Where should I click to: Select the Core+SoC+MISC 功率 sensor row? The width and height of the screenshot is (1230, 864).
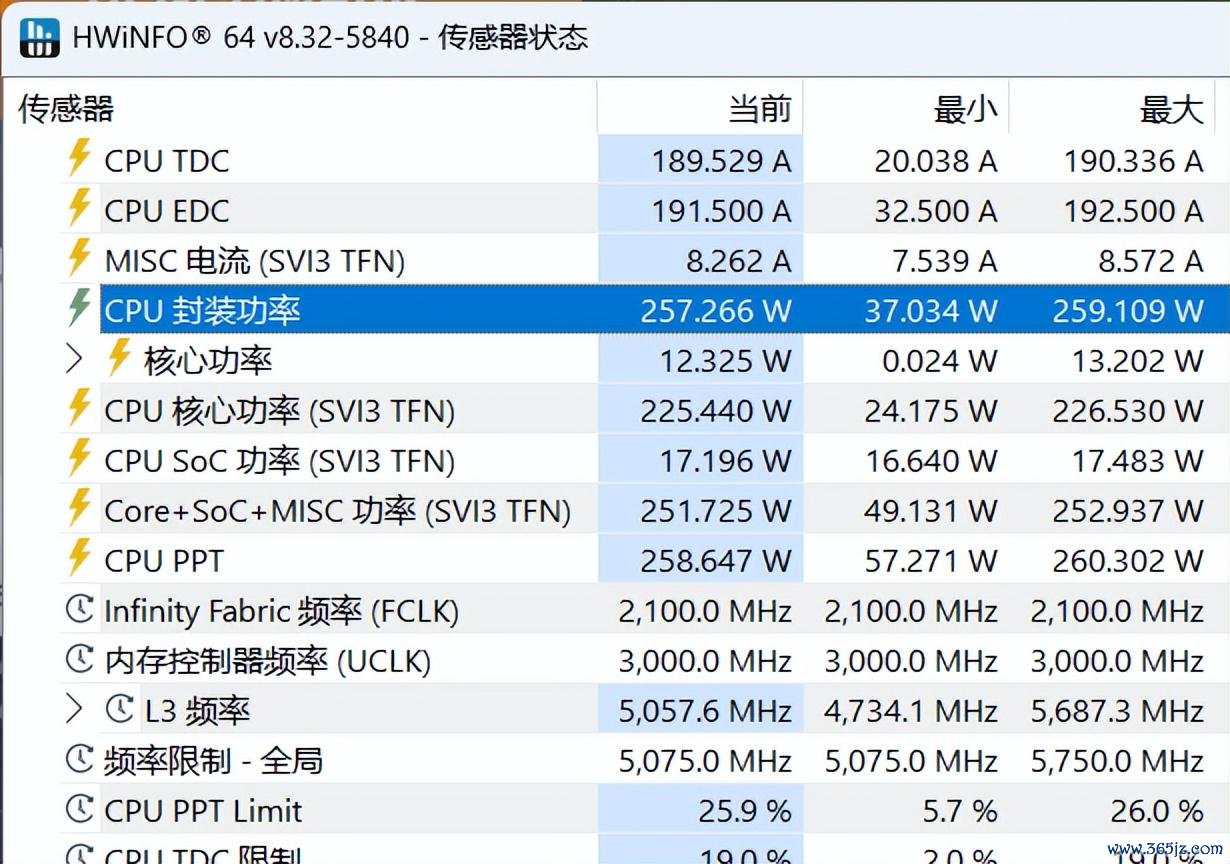(x=664, y=509)
